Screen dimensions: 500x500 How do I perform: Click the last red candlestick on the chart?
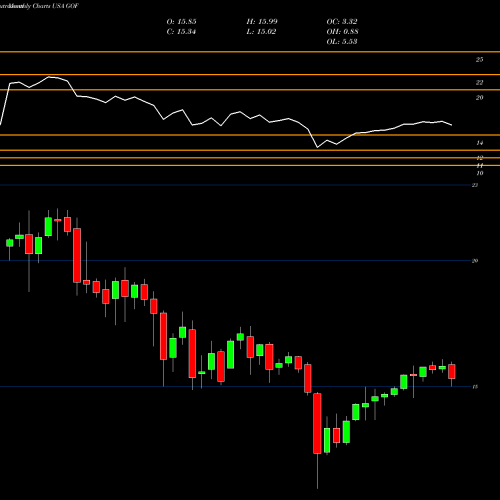click(452, 371)
